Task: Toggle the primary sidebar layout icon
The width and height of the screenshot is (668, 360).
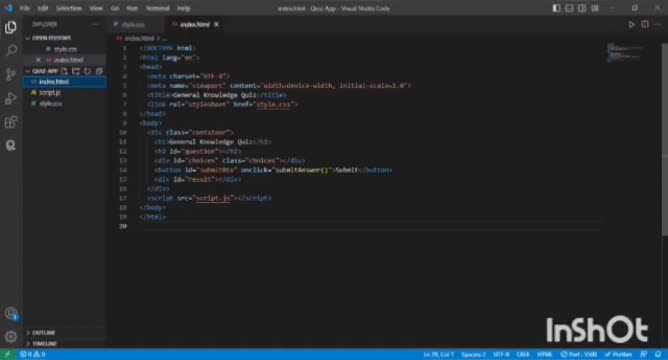Action: pos(556,8)
